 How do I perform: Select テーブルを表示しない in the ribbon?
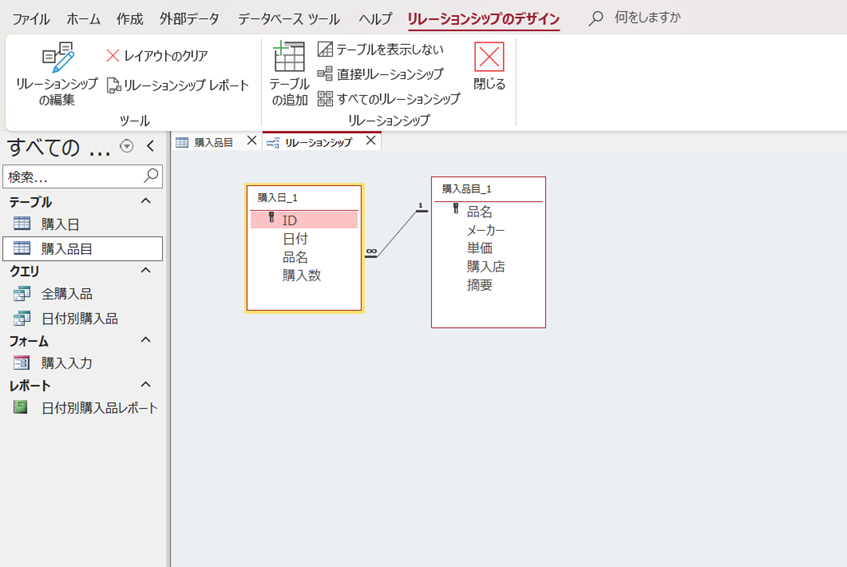click(x=380, y=49)
